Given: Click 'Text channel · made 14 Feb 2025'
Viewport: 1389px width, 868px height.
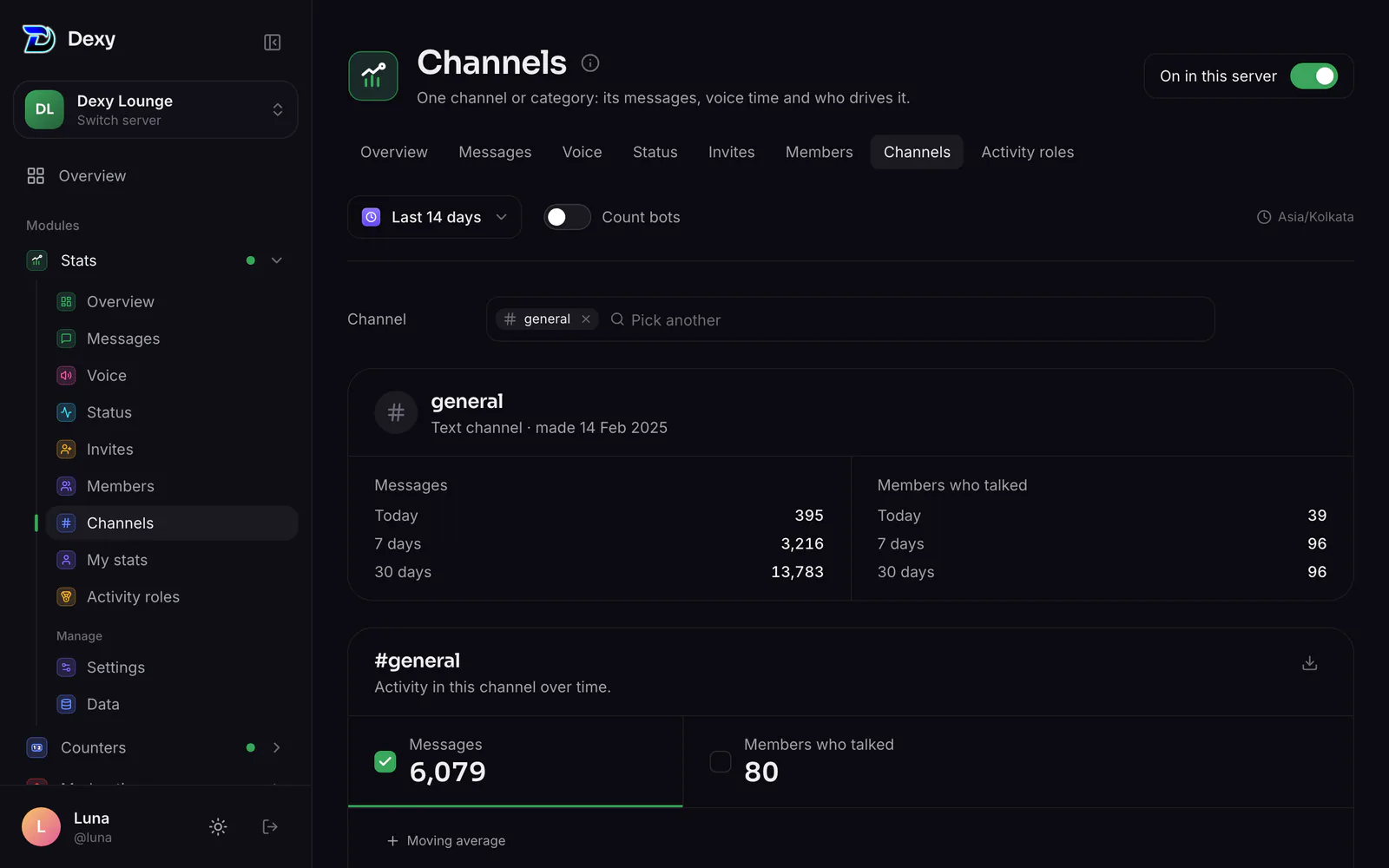Looking at the screenshot, I should coord(550,428).
